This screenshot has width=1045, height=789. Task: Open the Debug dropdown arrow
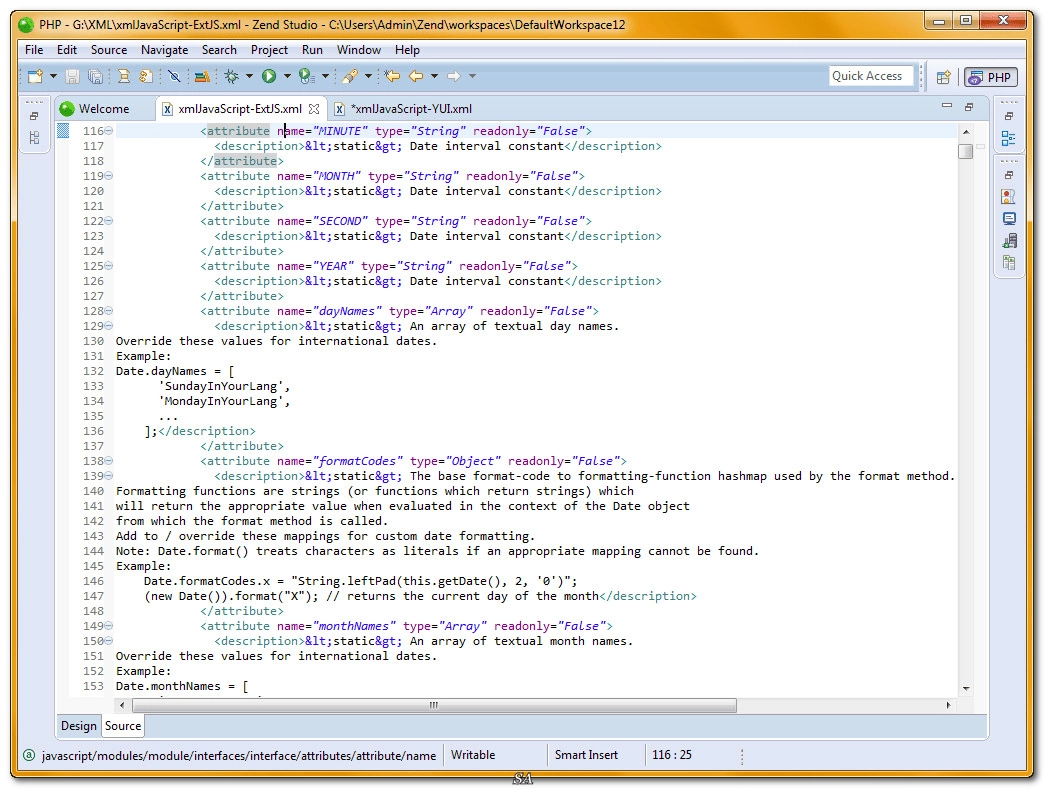(249, 77)
